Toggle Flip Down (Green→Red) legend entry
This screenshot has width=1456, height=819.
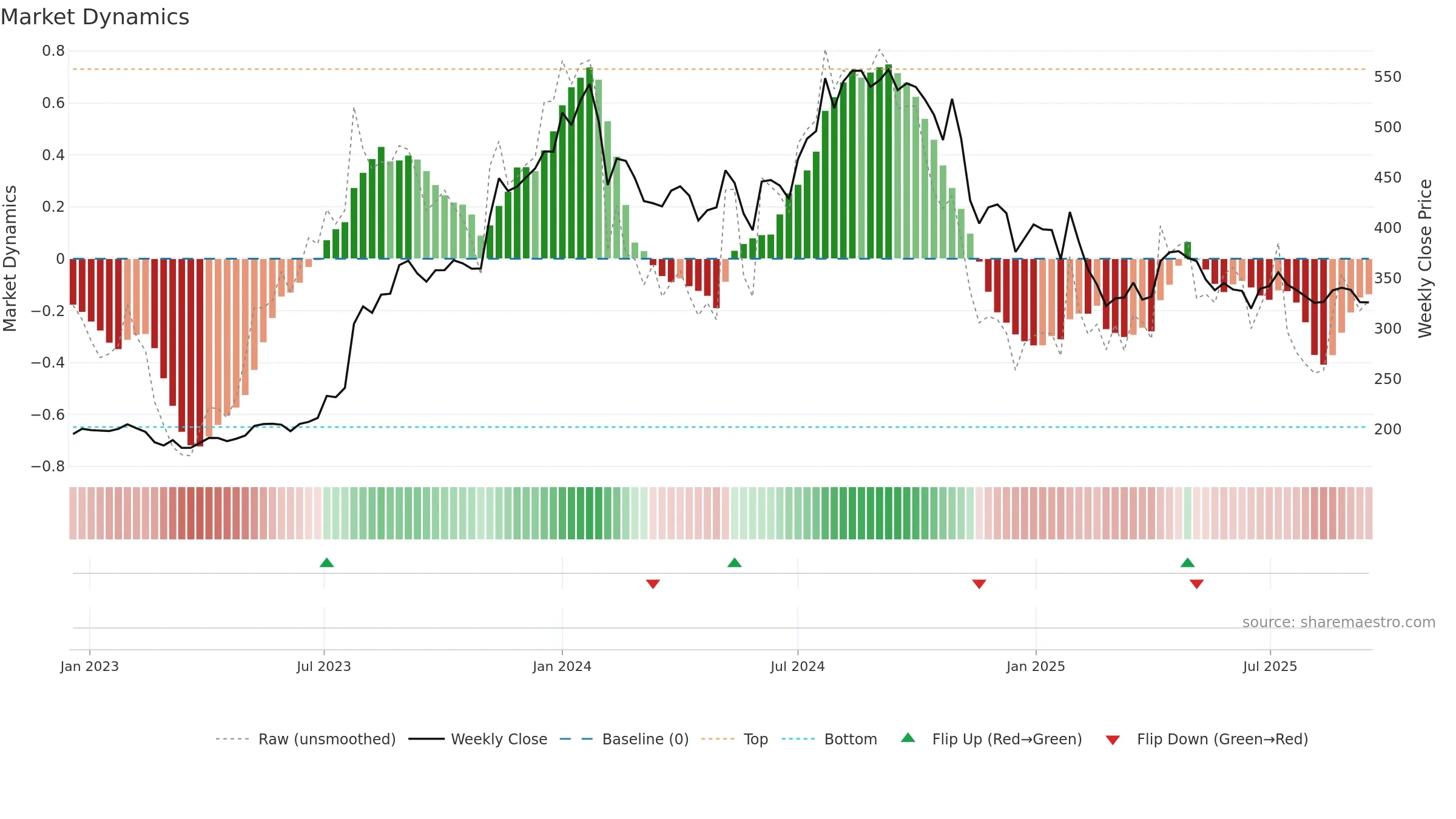tap(1207, 739)
